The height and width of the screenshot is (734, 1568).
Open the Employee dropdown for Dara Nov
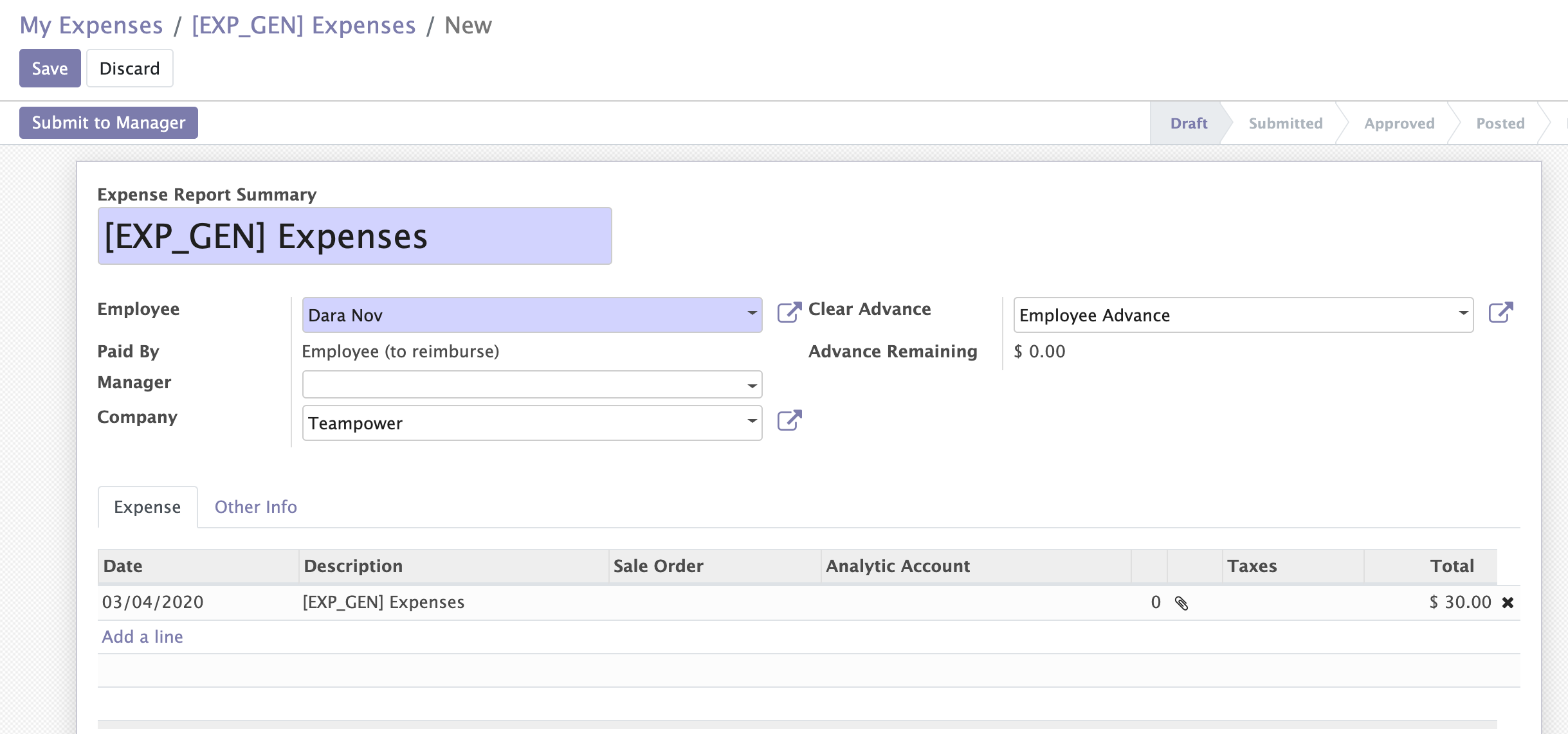point(752,314)
